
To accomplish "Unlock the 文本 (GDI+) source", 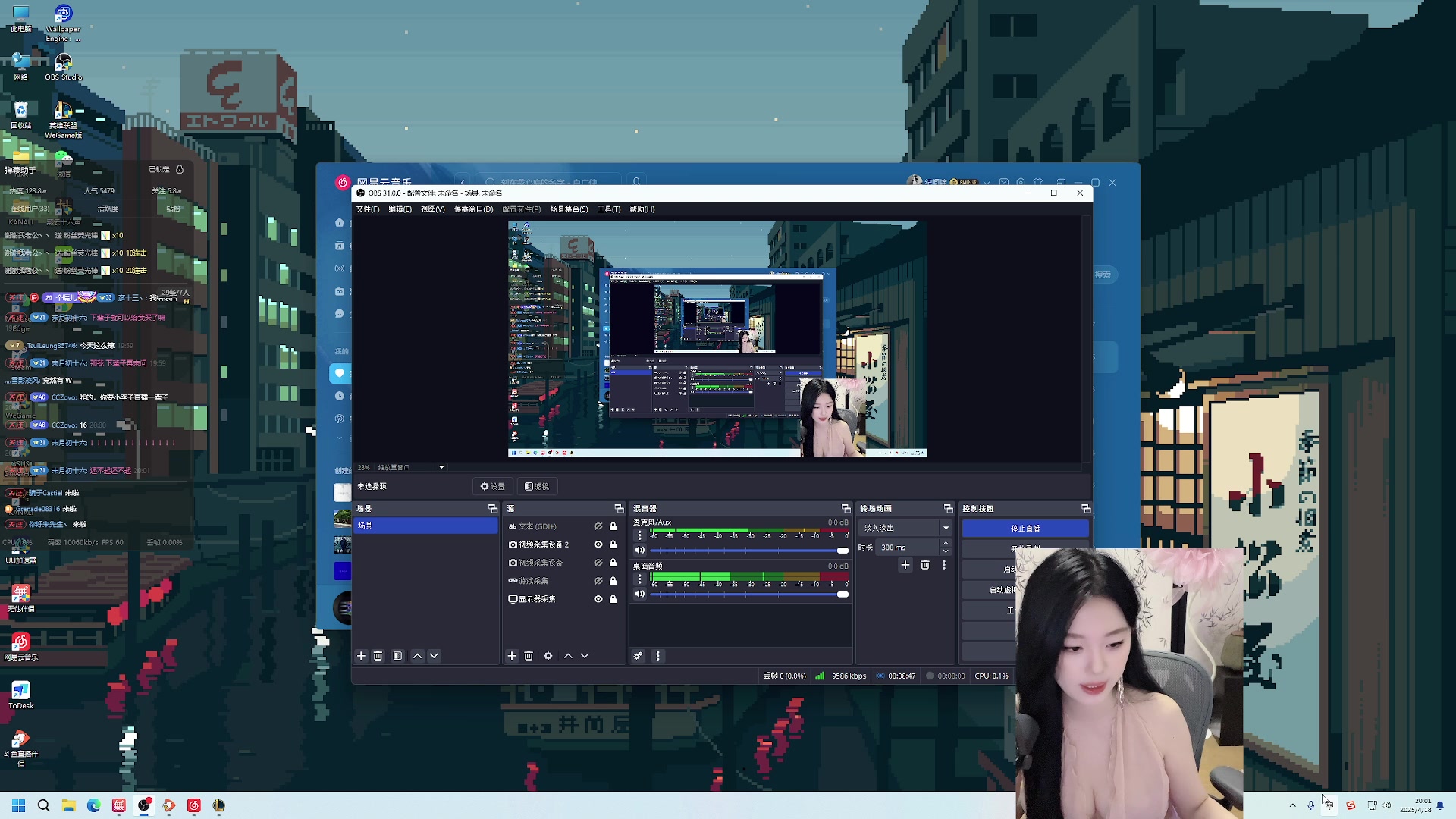I will 613,526.
